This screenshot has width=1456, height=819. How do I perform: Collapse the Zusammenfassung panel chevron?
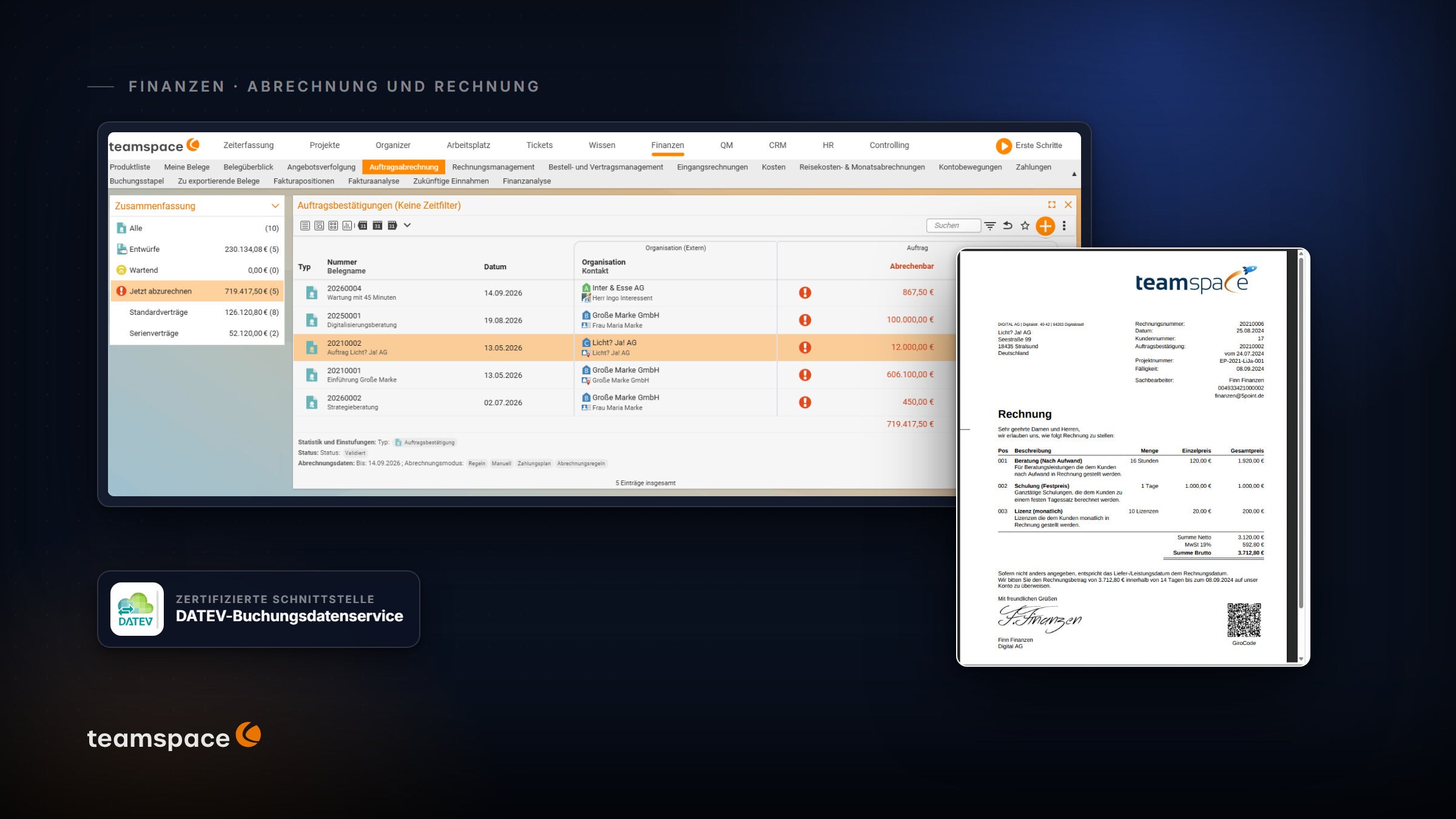tap(275, 206)
